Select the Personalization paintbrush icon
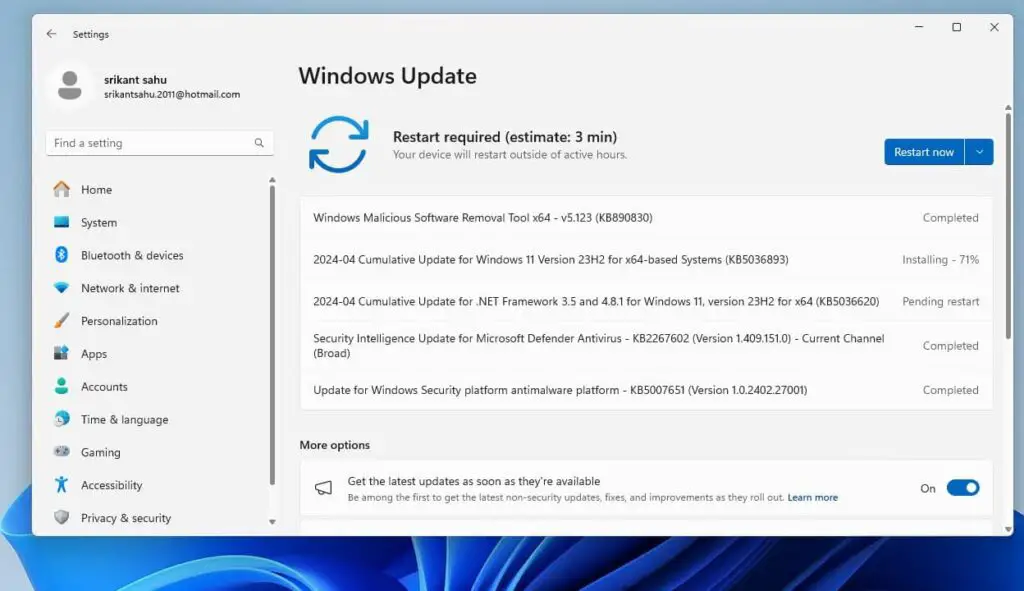 63,321
